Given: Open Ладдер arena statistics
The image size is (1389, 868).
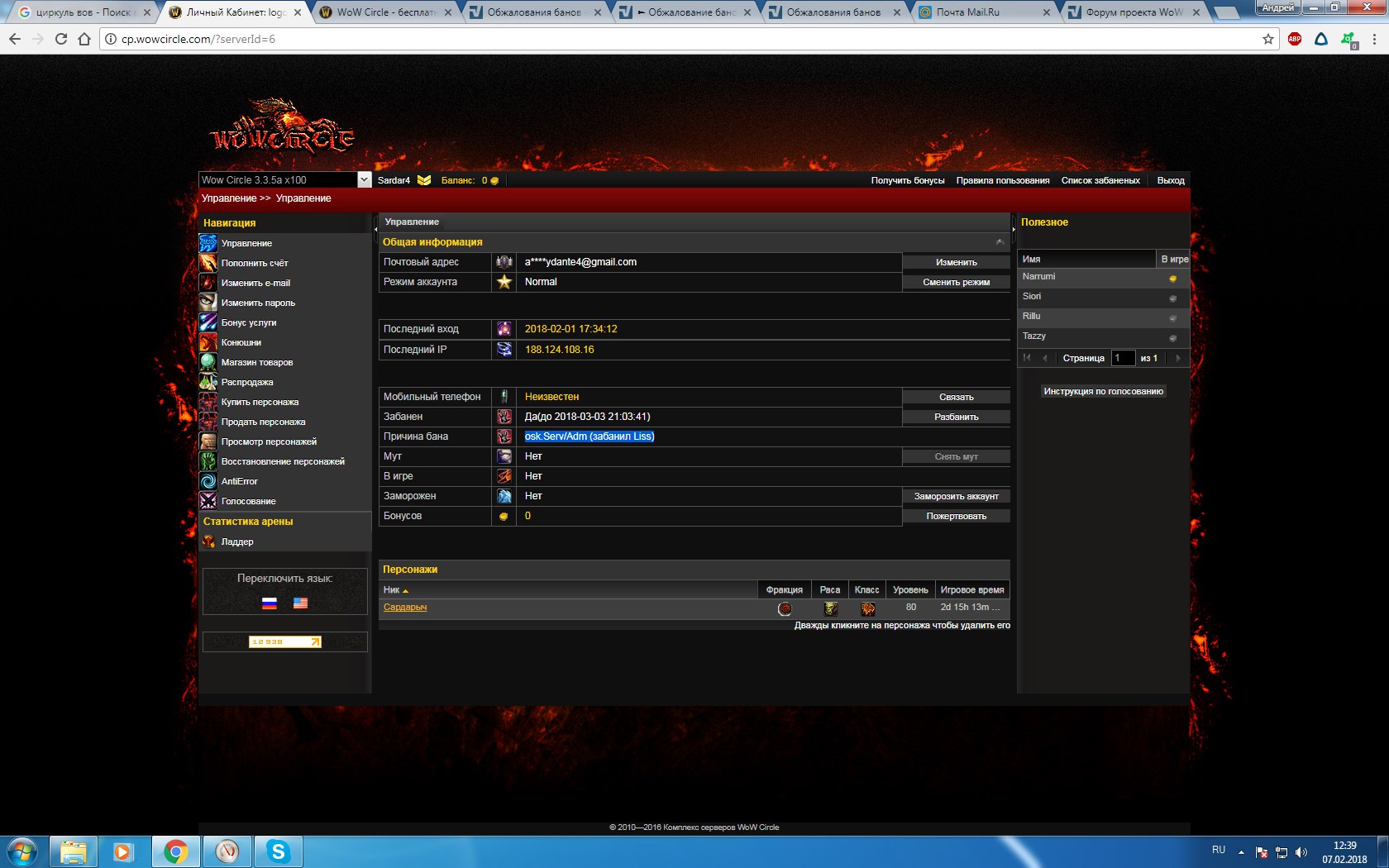Looking at the screenshot, I should coord(237,541).
